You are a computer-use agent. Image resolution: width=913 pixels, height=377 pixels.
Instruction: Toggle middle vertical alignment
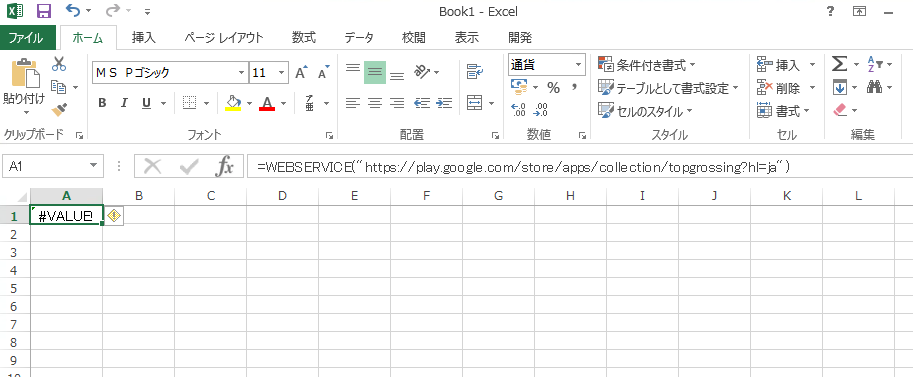(x=375, y=73)
